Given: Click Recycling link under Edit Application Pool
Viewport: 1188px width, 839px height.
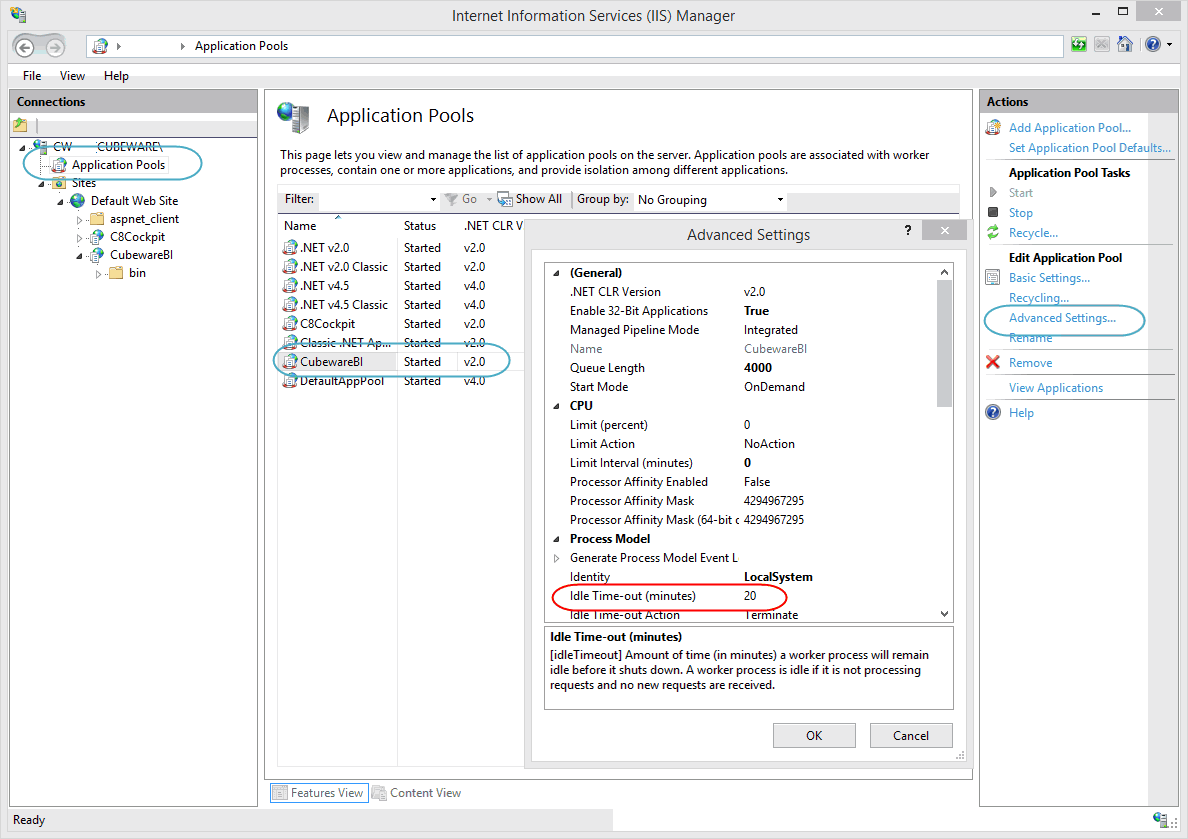Looking at the screenshot, I should pyautogui.click(x=1039, y=298).
